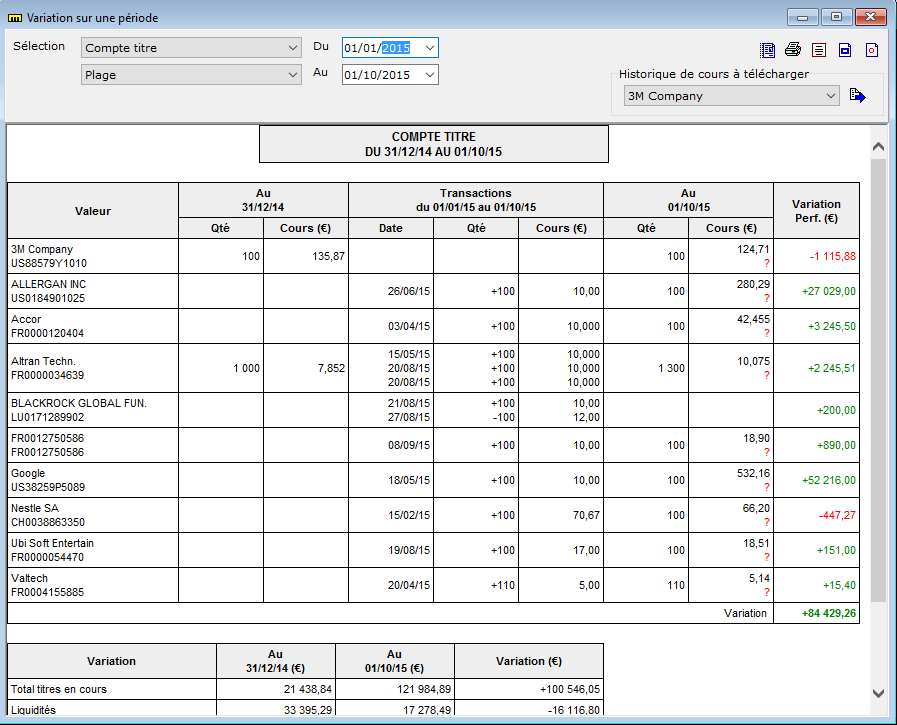
Task: Click the blue page icon with blue rectangle
Action: [x=845, y=50]
